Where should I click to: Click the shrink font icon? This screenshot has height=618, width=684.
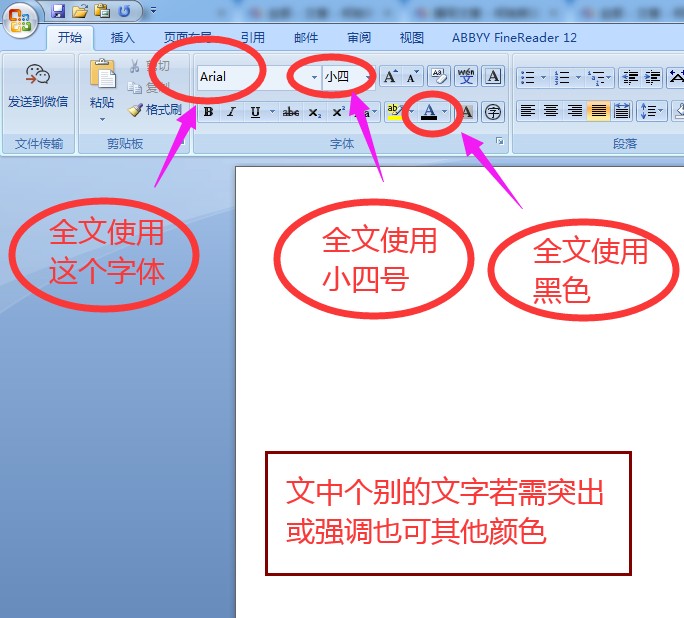tap(412, 77)
